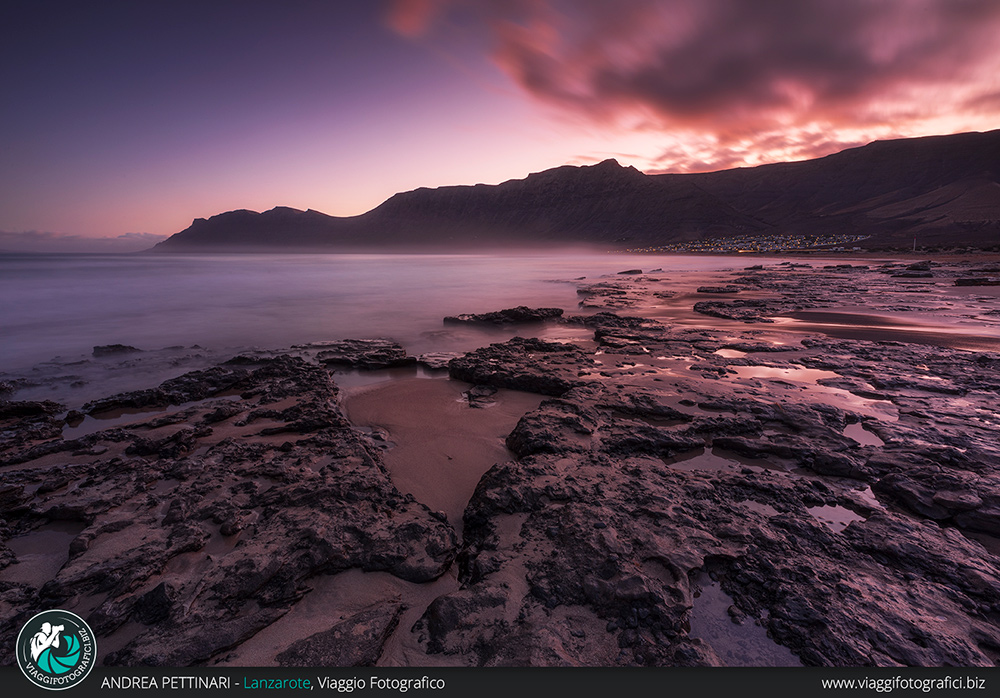Viewport: 1000px width, 698px height.
Task: Click the www.viaggifotografici.biz website address
Action: point(903,683)
